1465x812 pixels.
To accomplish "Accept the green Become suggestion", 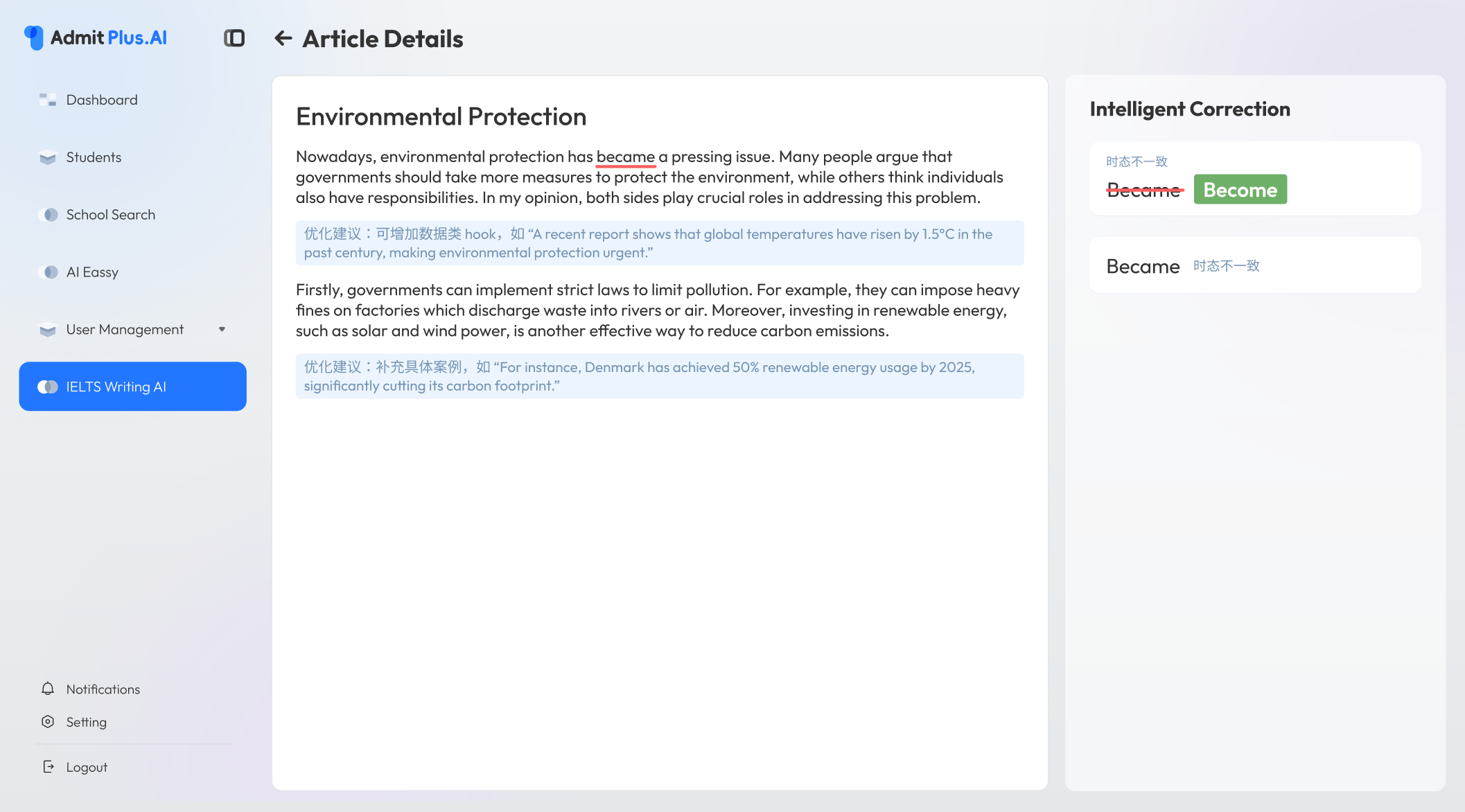I will point(1240,190).
